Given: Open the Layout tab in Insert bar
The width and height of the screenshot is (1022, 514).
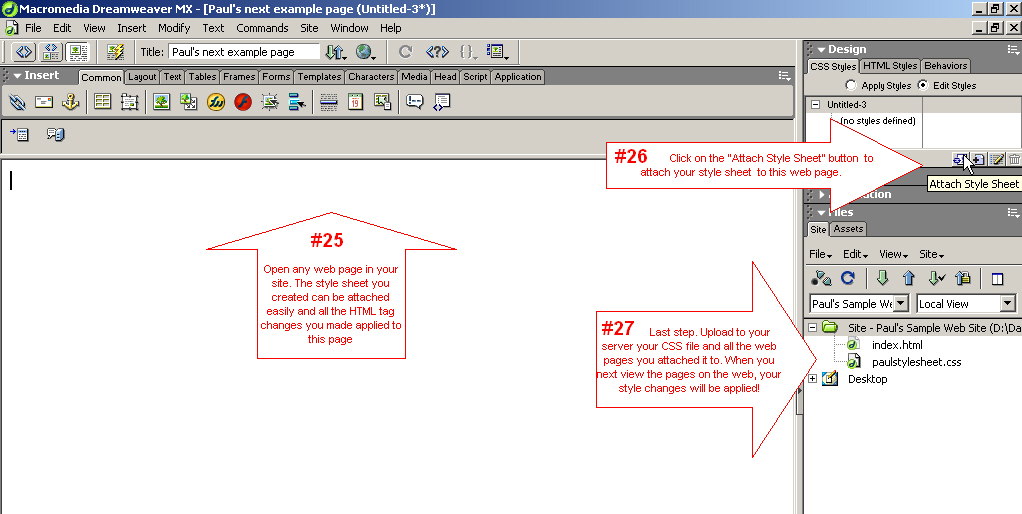Looking at the screenshot, I should click(142, 77).
